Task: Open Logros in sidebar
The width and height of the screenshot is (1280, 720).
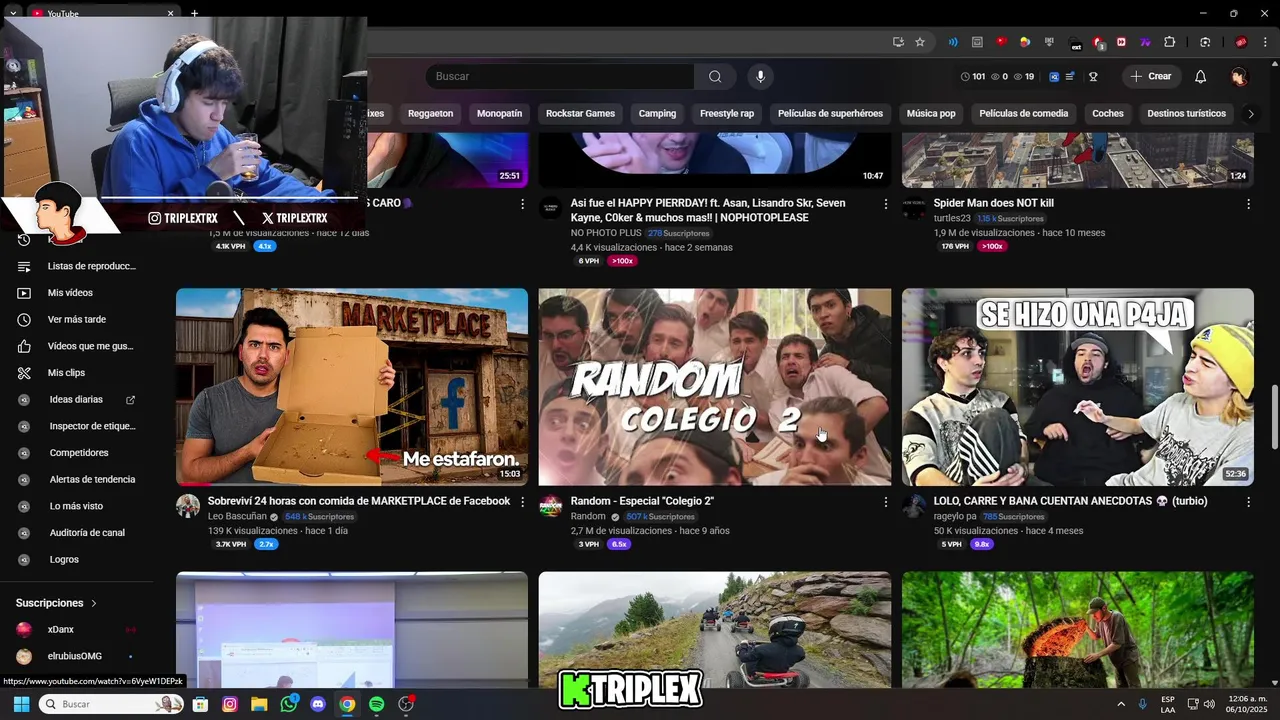Action: click(x=78, y=560)
